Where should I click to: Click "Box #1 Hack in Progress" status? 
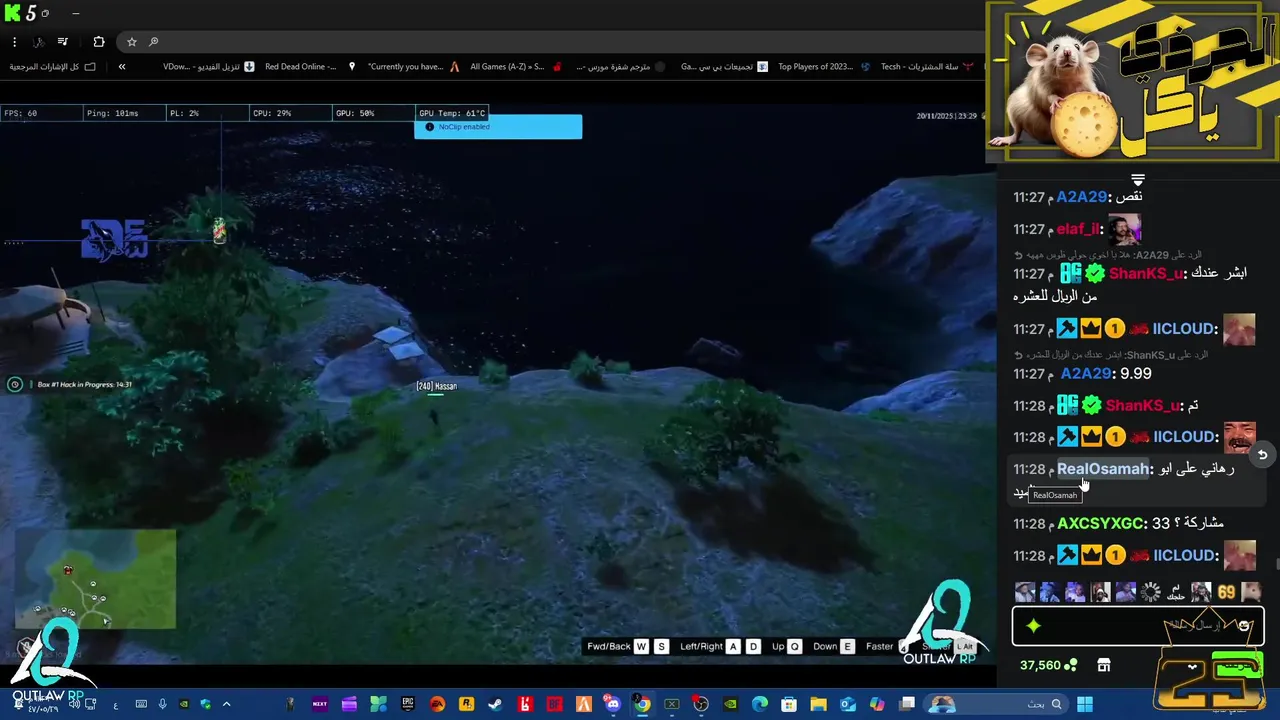click(x=84, y=385)
